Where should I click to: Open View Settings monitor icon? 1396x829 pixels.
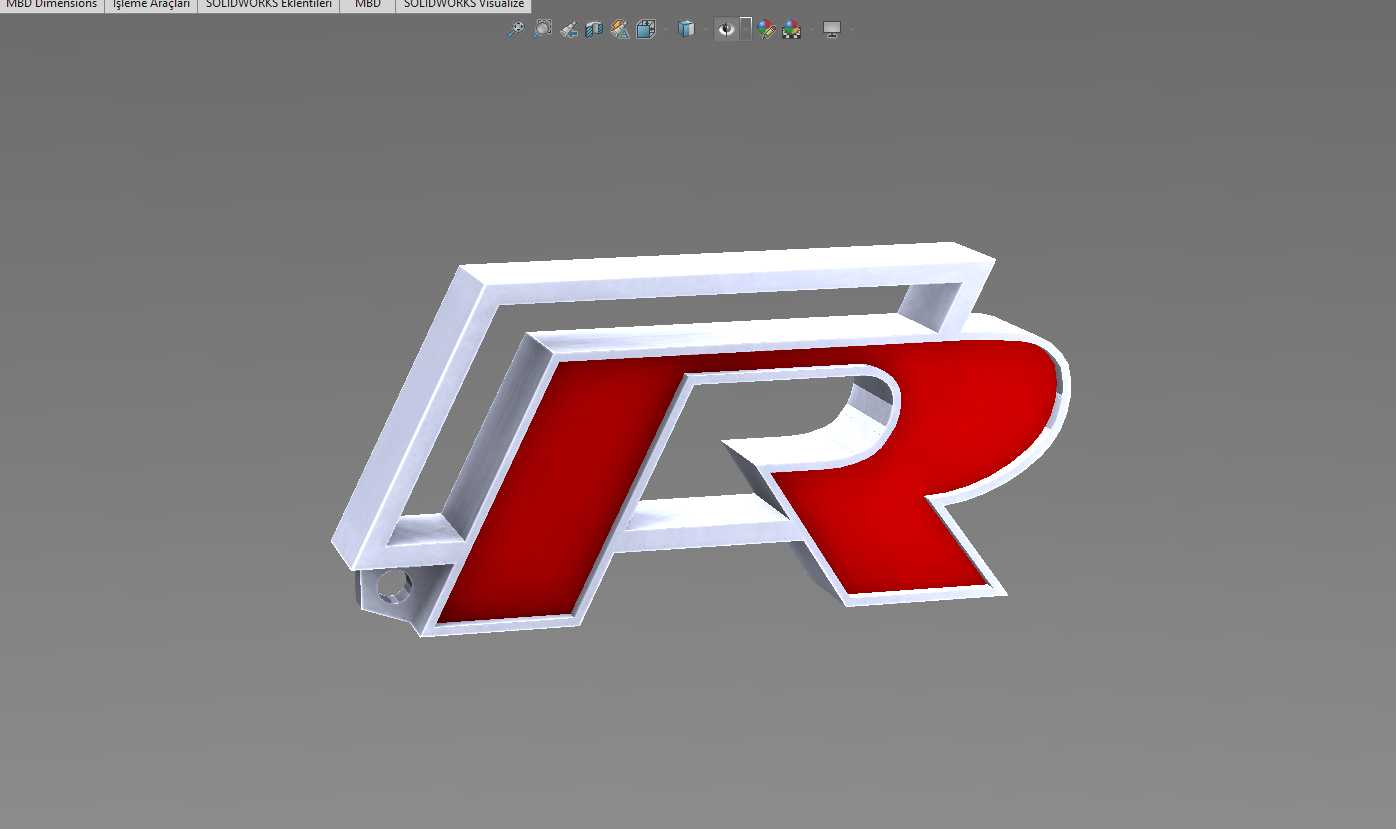tap(832, 29)
